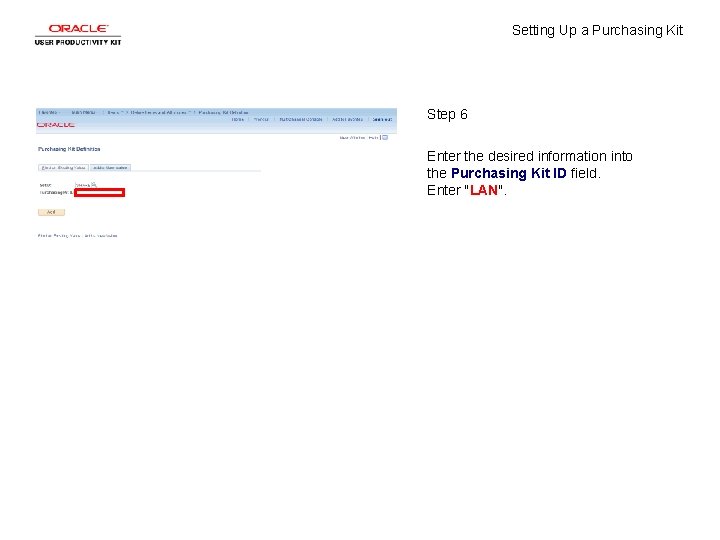The image size is (720, 540).
Task: Click the Add button
Action: (51, 212)
